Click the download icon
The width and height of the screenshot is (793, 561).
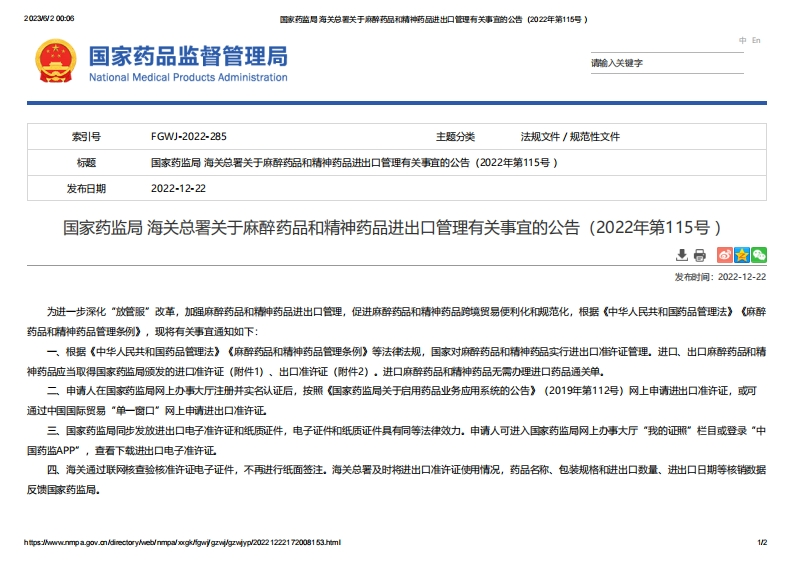tap(682, 255)
